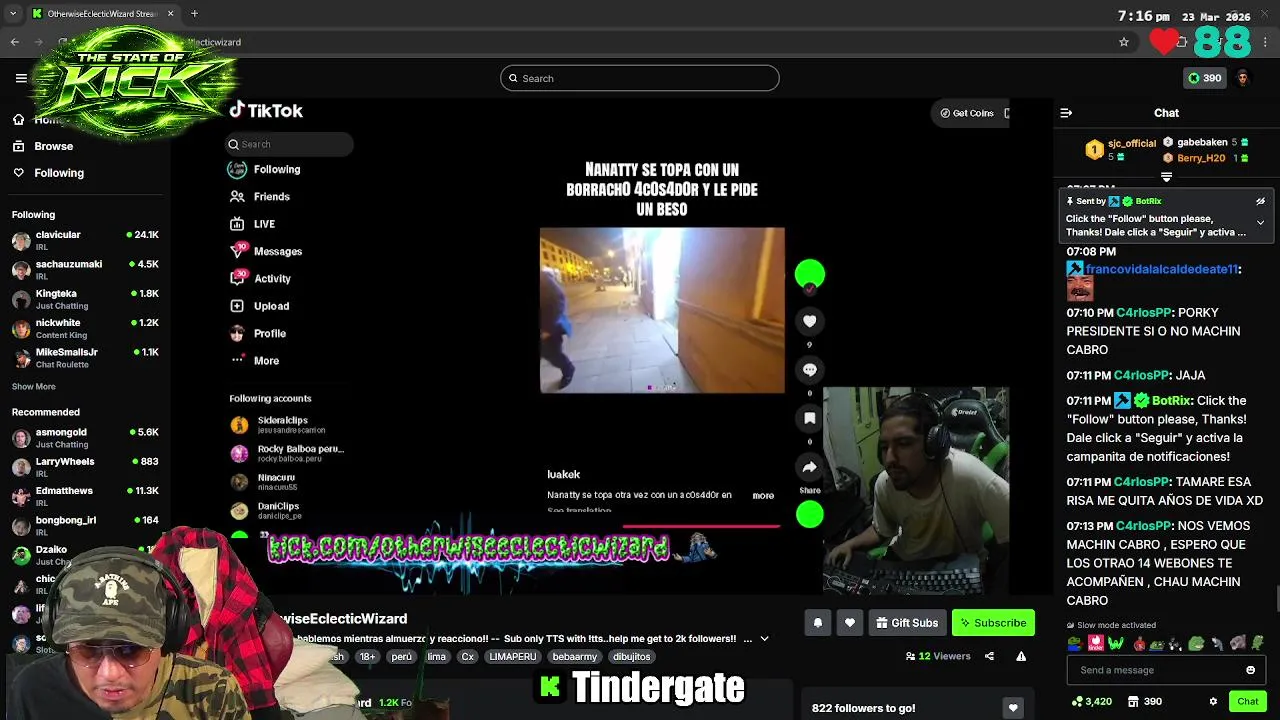The height and width of the screenshot is (720, 1280).
Task: Click the LIMAPERU tag
Action: pos(513,657)
